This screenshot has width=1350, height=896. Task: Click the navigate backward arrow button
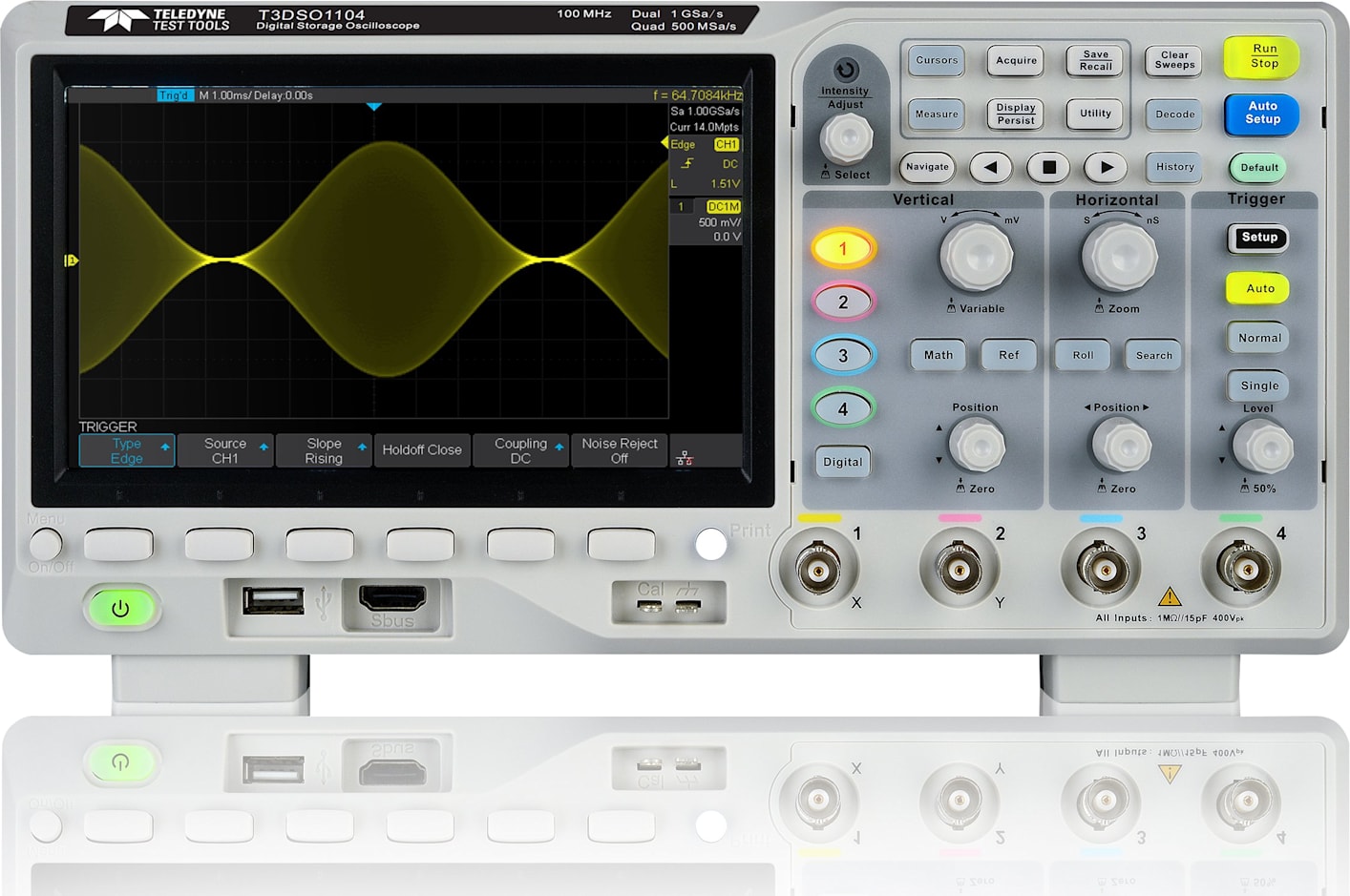point(991,168)
